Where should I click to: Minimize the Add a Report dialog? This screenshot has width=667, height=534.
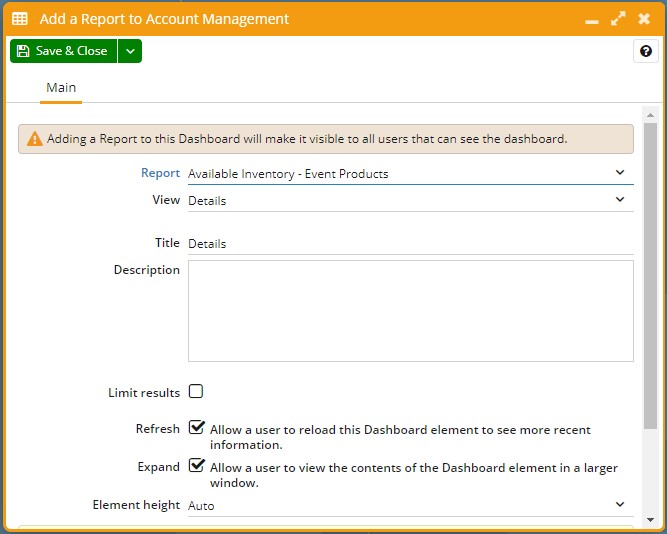coord(592,19)
